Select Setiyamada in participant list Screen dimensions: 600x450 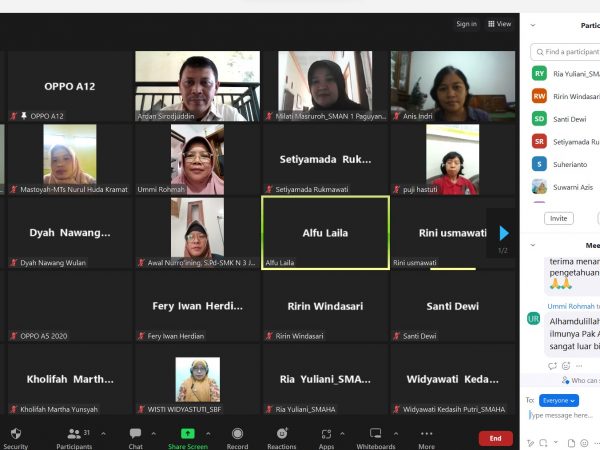[x=566, y=142]
